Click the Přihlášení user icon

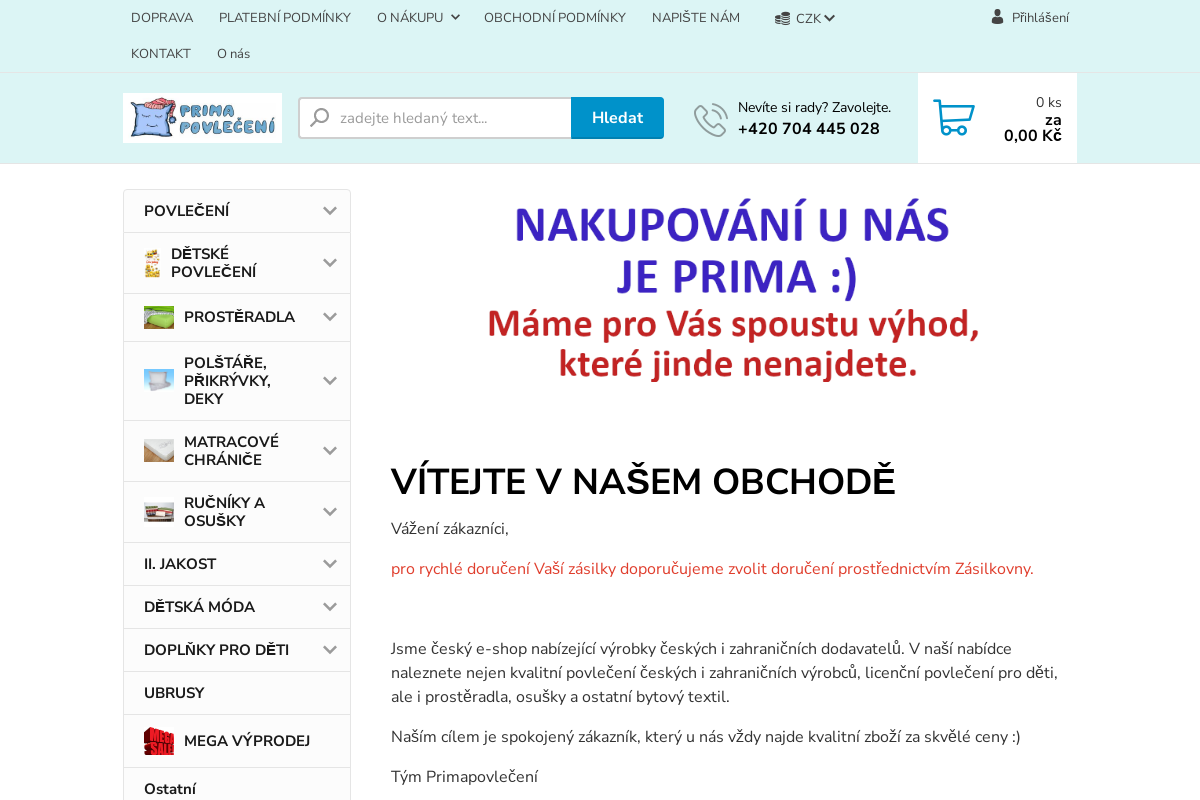point(995,16)
